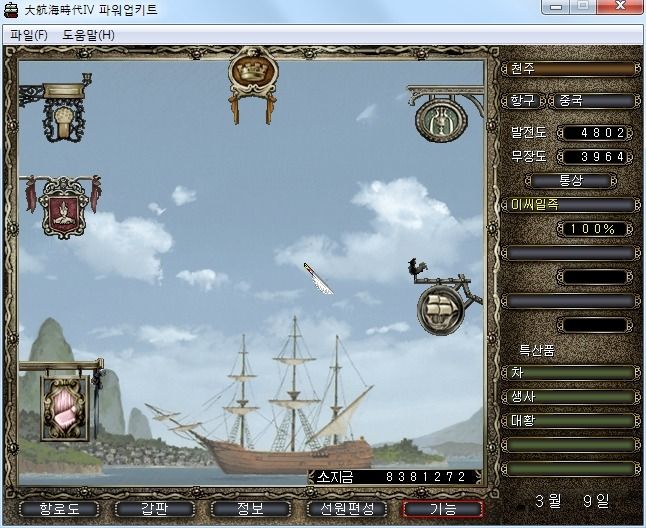Click the 발전도 value 4802
Image resolution: width=646 pixels, height=528 pixels.
click(x=595, y=133)
